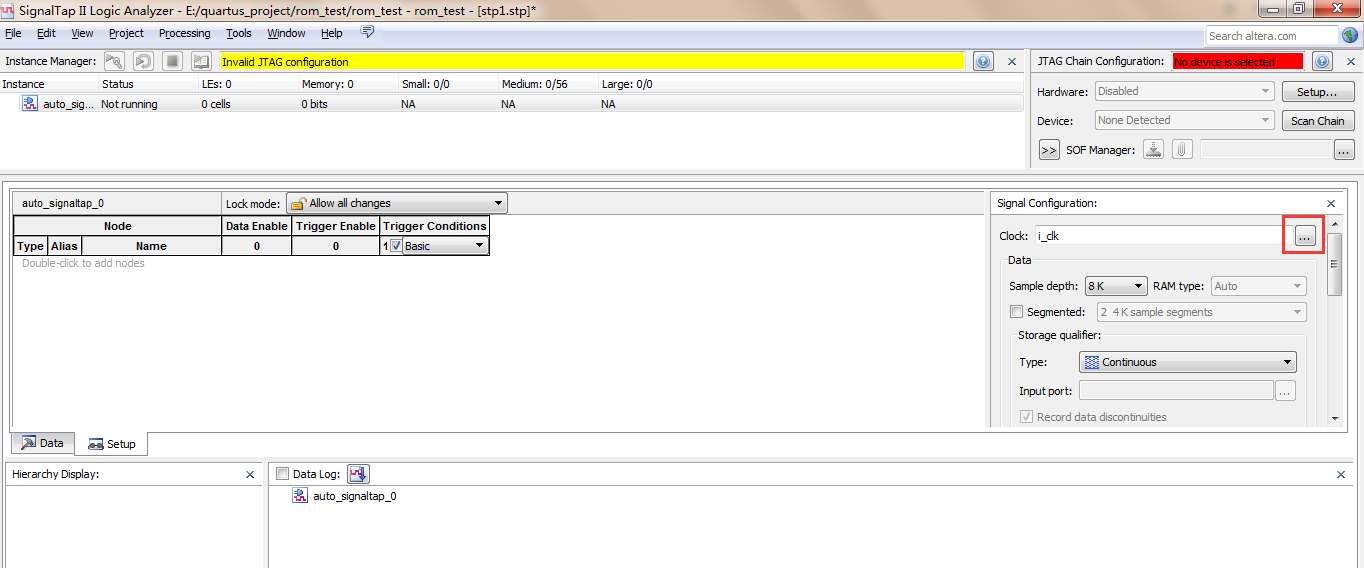Click the Signal Configuration scroll up arrow
The image size is (1364, 568).
coord(1334,225)
